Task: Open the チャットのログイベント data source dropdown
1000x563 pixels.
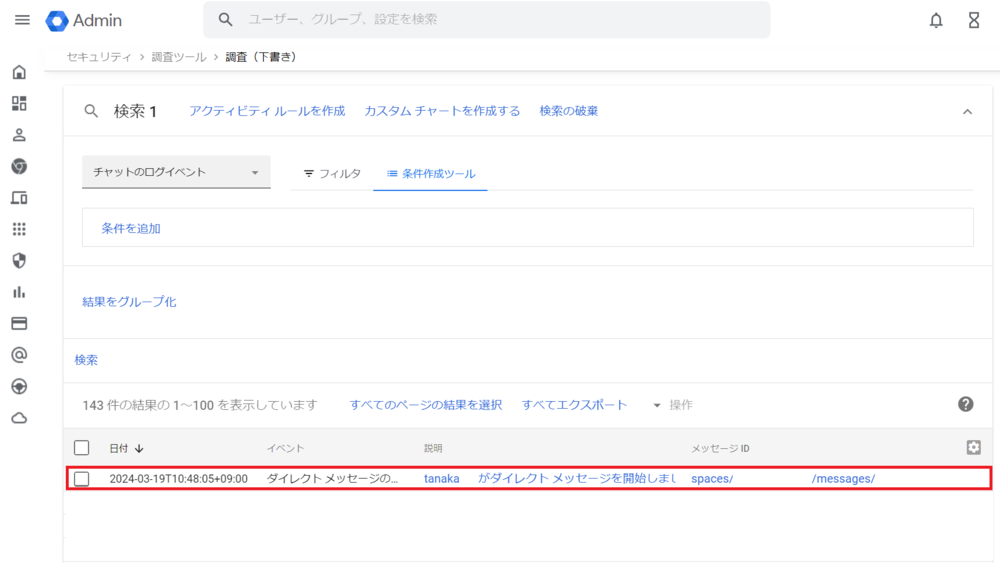Action: [176, 172]
